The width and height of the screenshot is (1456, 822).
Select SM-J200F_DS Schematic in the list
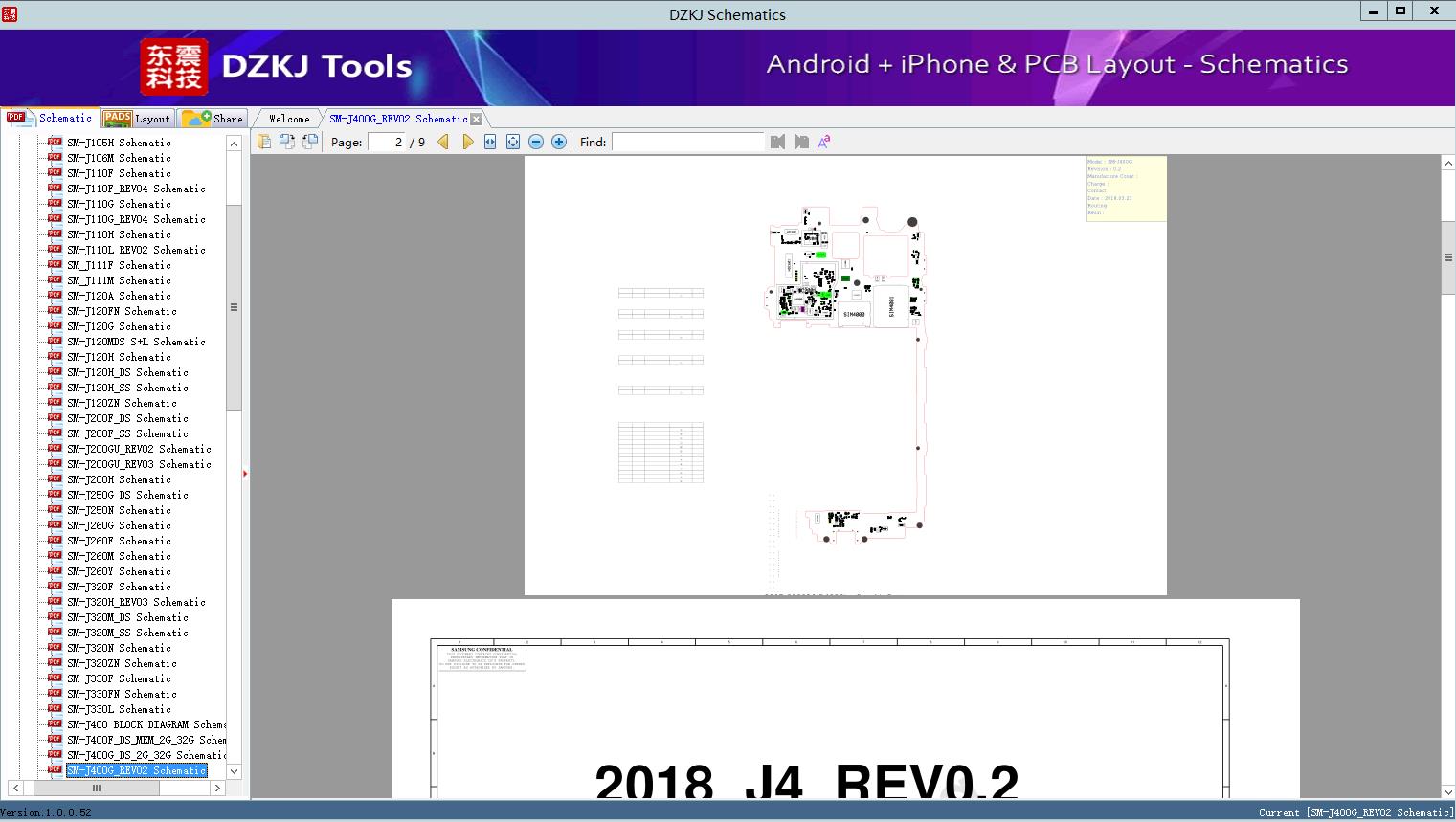click(127, 418)
